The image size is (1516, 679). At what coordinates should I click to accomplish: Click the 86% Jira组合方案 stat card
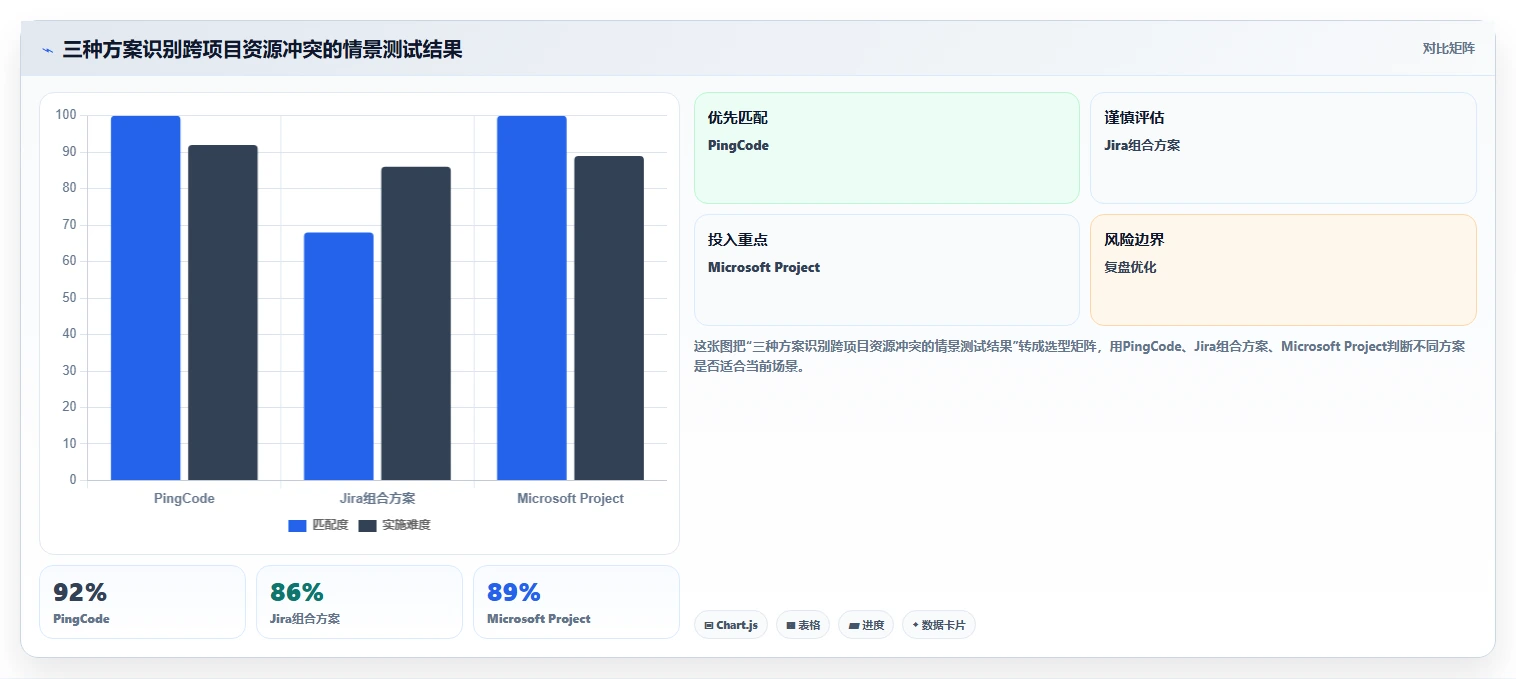tap(359, 602)
